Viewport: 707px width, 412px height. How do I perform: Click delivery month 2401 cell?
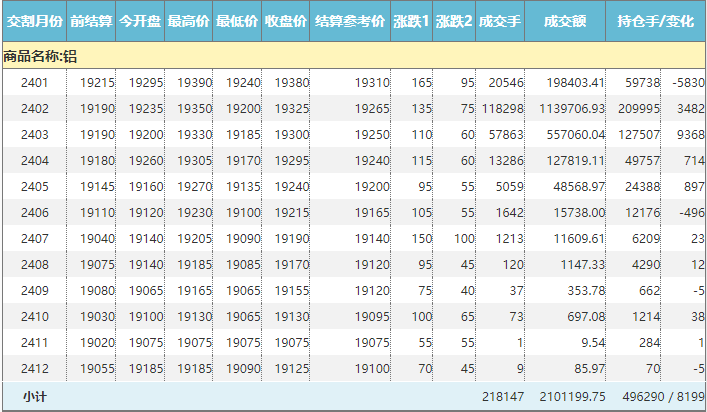[x=34, y=82]
